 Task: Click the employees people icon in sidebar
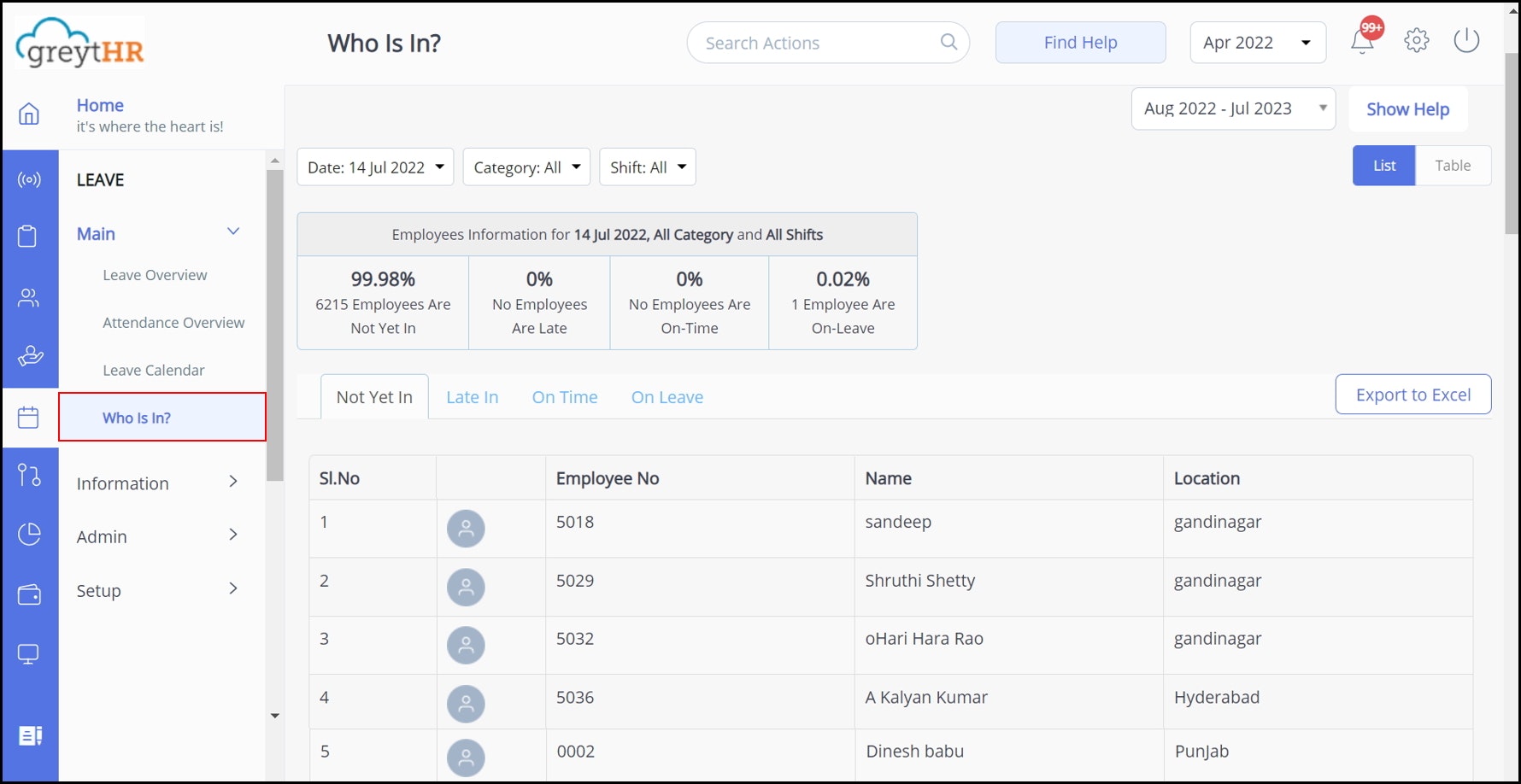[30, 297]
